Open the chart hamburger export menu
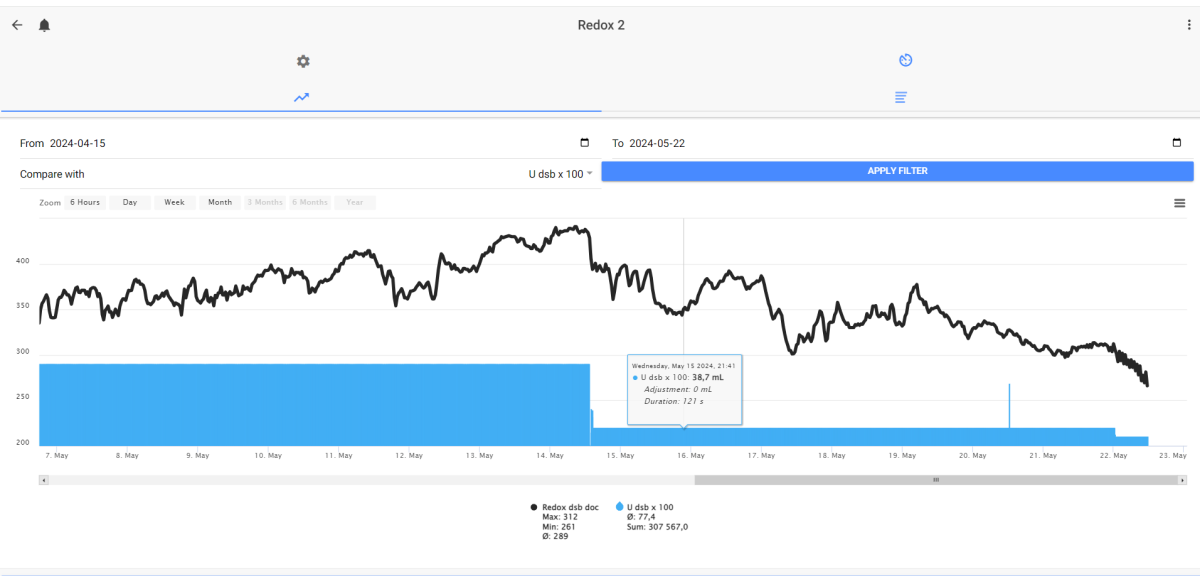This screenshot has height=576, width=1200. (1180, 203)
